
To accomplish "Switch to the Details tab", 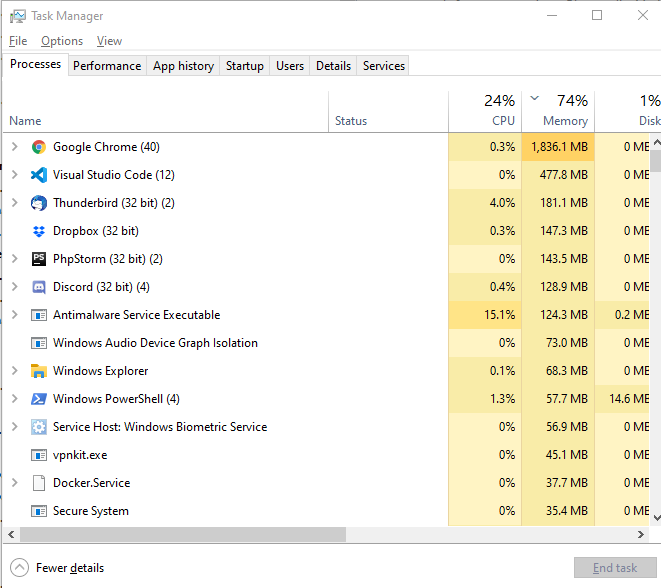I will click(x=333, y=66).
